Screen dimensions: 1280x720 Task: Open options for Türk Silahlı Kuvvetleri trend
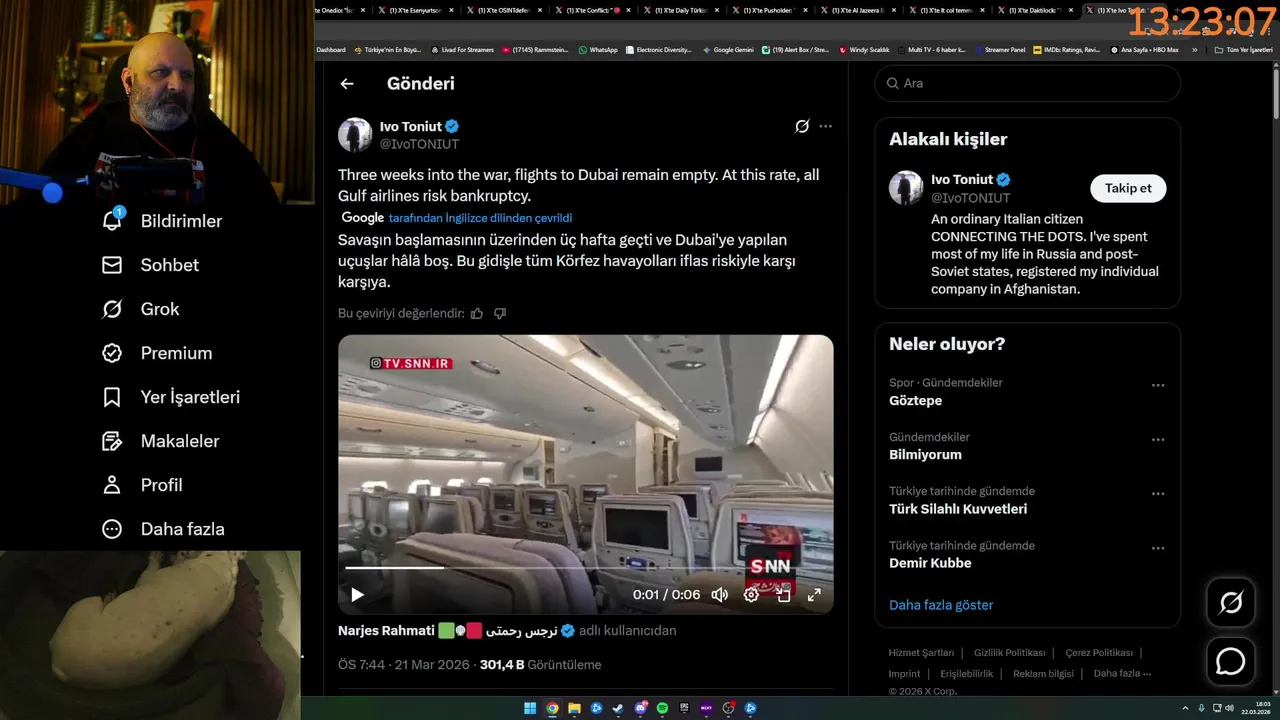pyautogui.click(x=1158, y=494)
